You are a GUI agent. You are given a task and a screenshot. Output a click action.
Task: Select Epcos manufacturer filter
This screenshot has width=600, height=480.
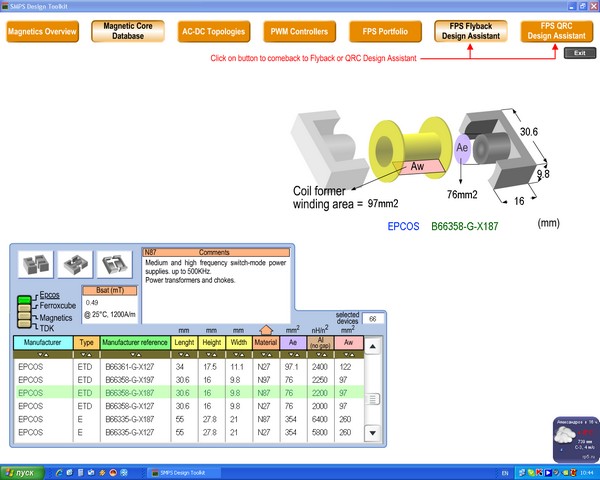pos(50,297)
